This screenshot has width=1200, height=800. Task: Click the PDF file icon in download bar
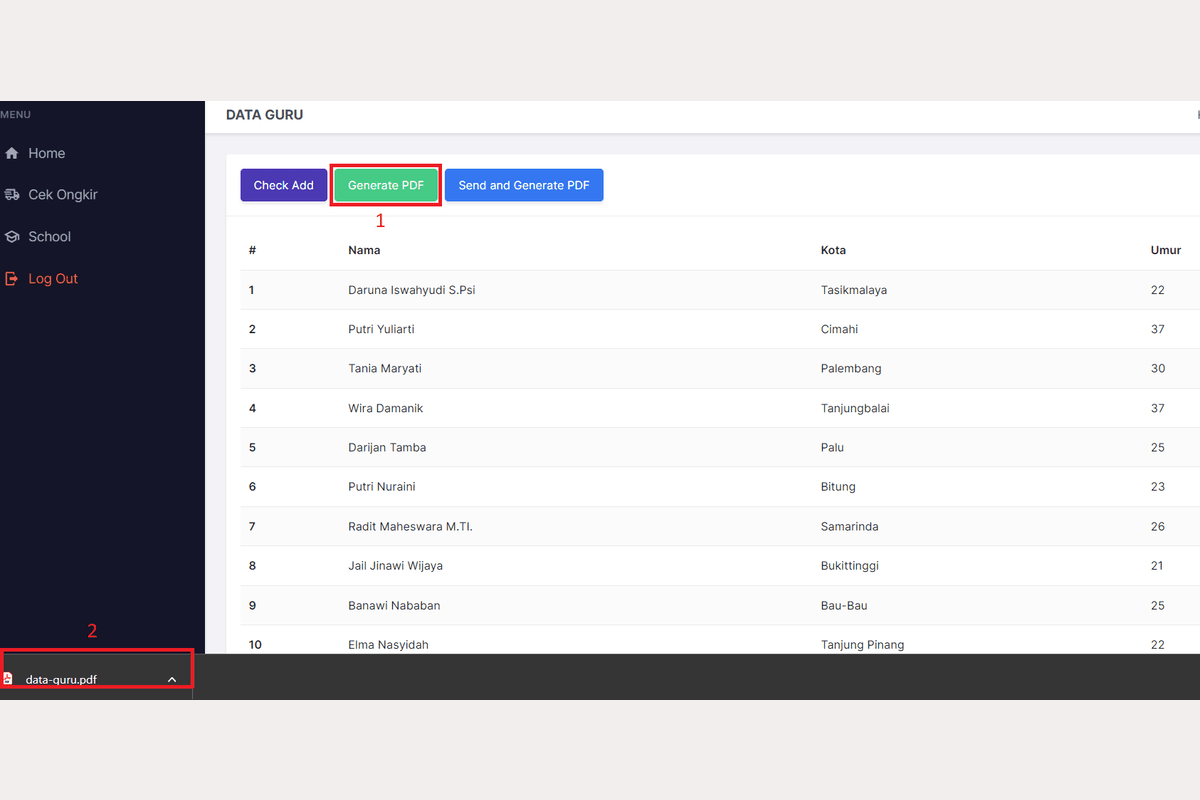tap(8, 679)
